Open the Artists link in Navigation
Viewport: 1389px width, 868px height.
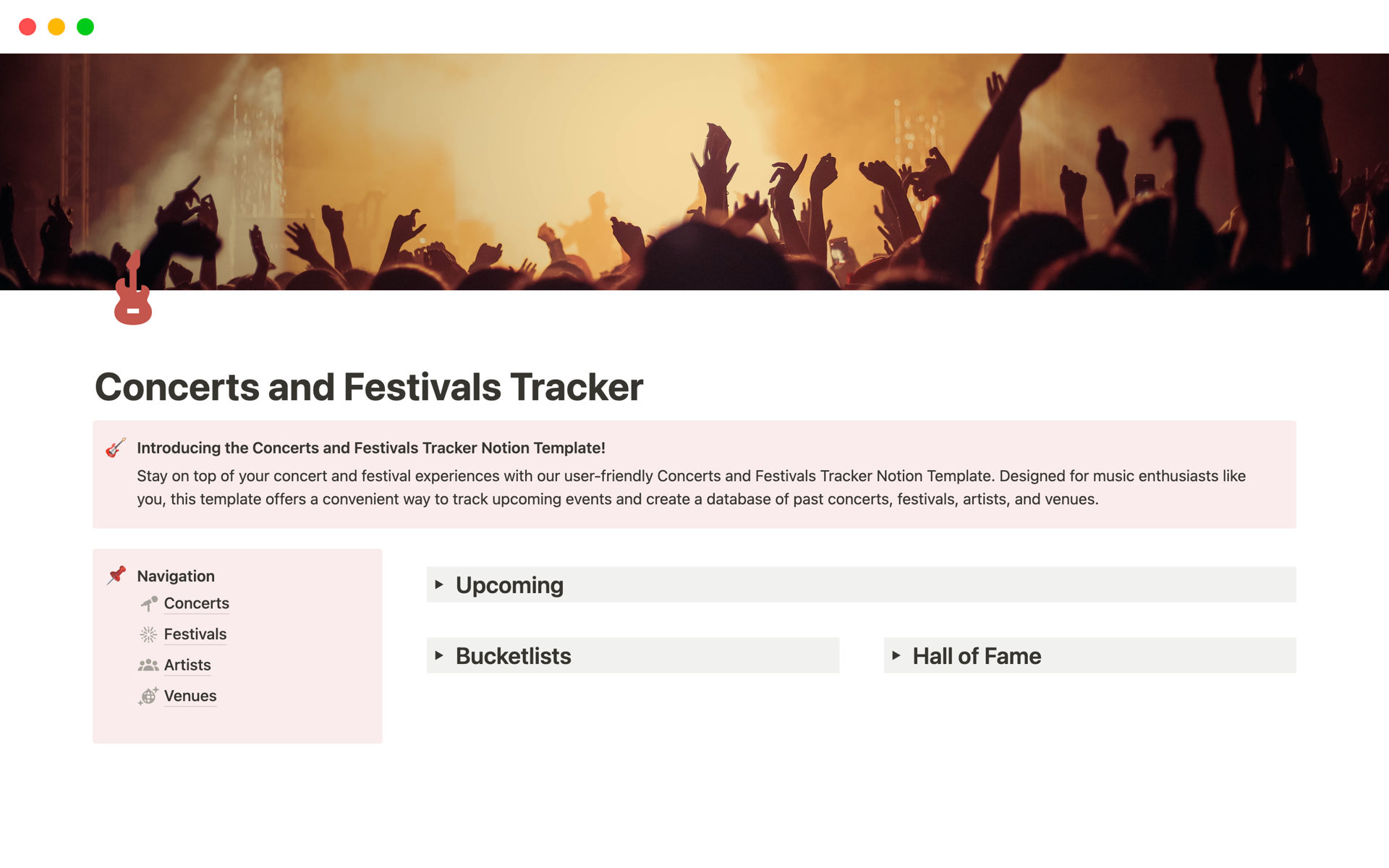pos(187,665)
